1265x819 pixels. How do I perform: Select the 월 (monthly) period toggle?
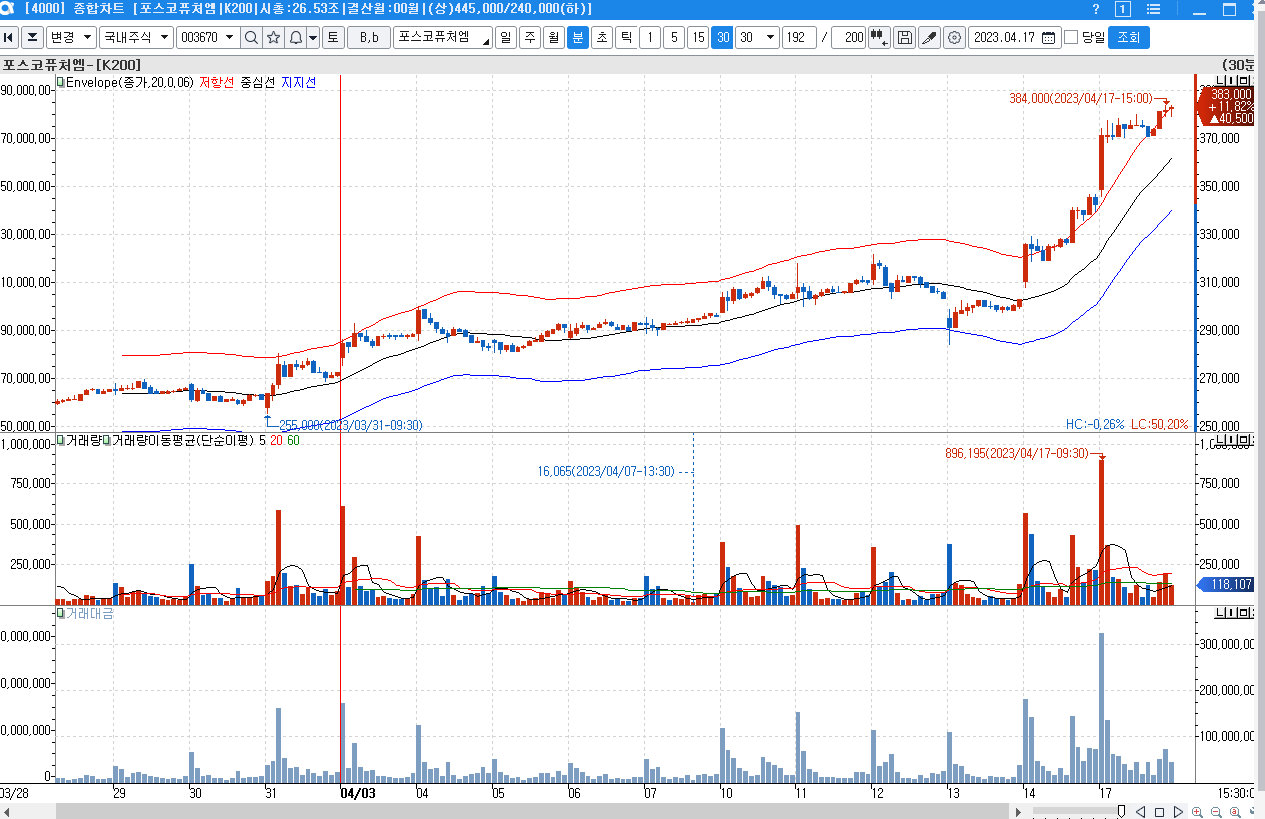click(x=553, y=38)
